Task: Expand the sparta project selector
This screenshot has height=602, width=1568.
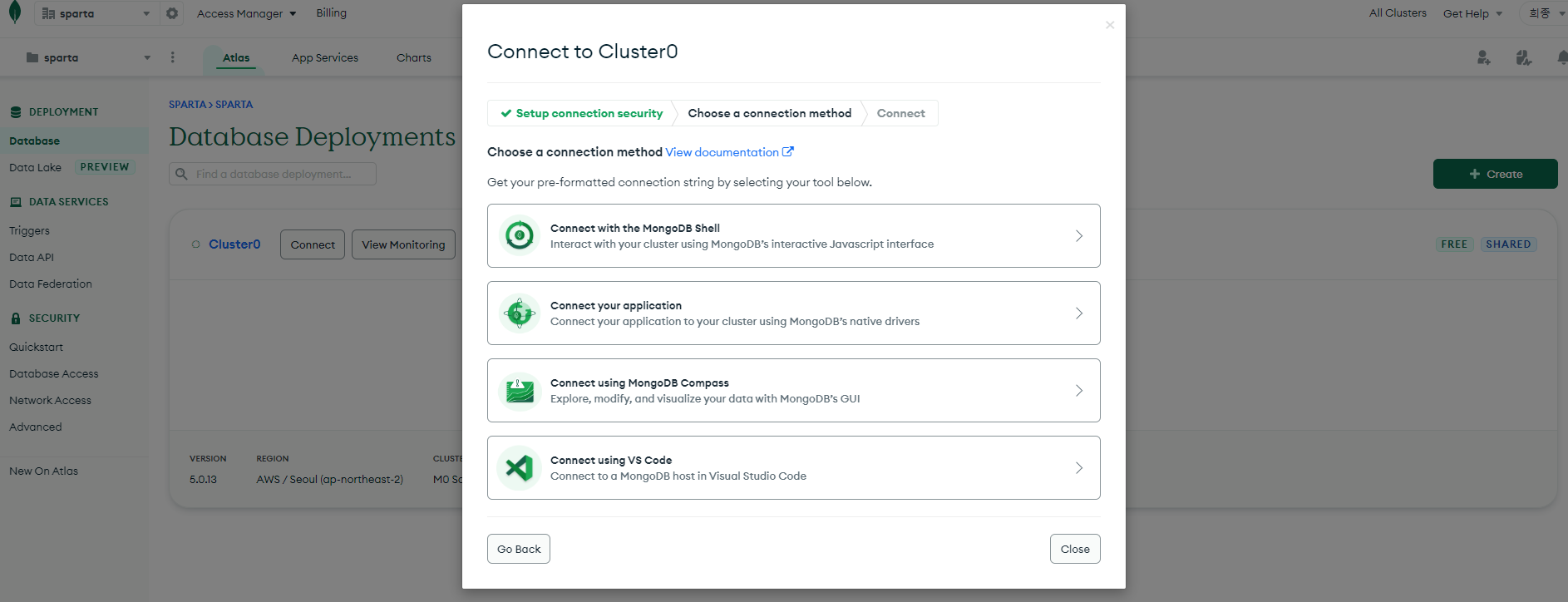Action: (x=87, y=57)
